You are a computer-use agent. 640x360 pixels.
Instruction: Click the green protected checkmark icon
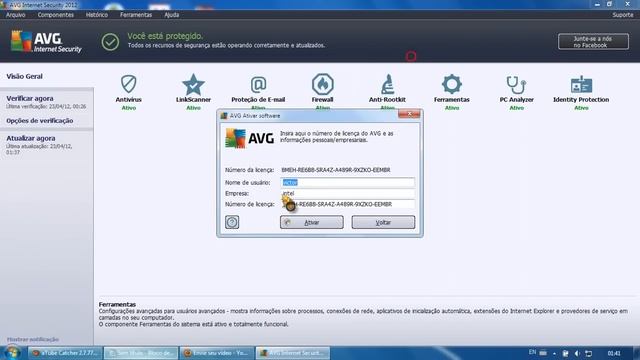[110, 42]
